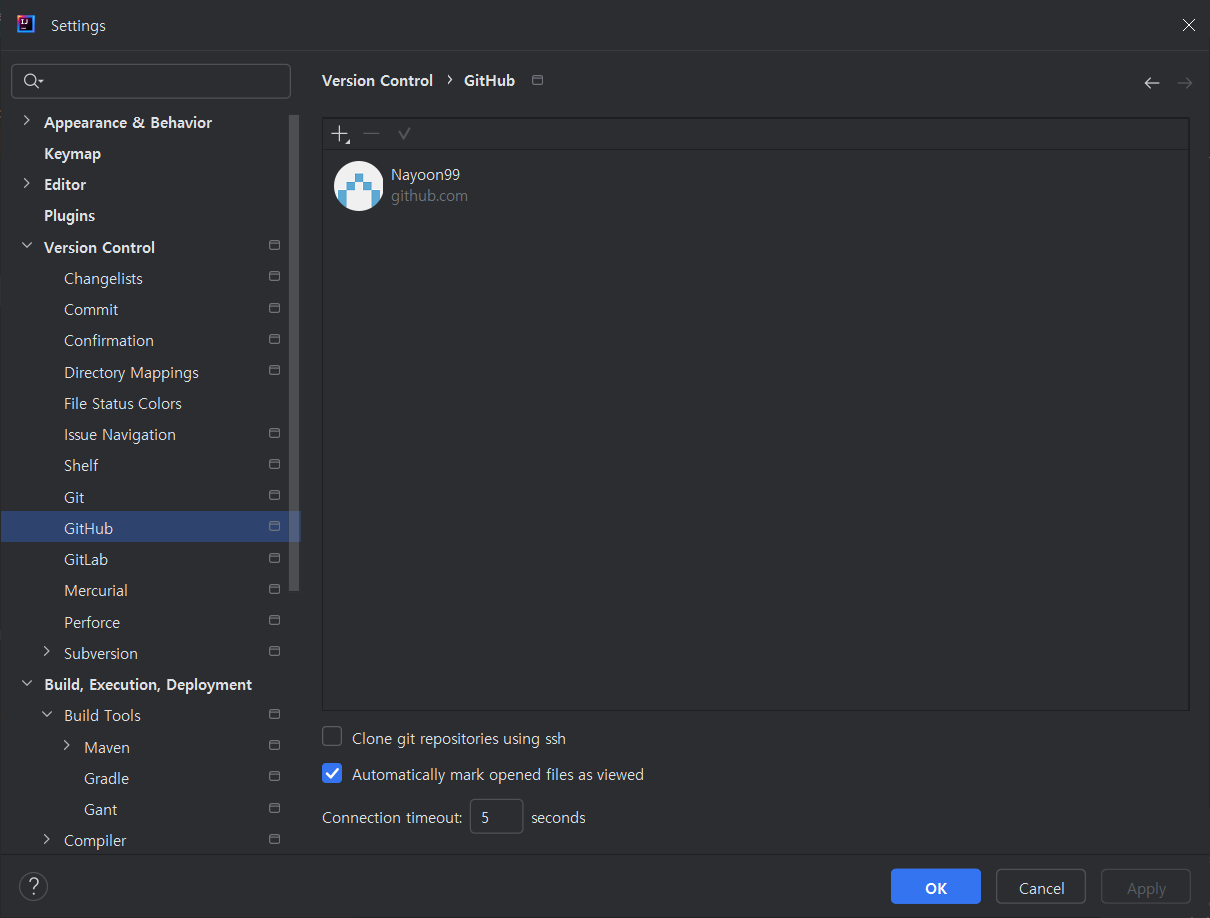The width and height of the screenshot is (1210, 918).
Task: Select the GitLab settings item
Action: click(86, 560)
